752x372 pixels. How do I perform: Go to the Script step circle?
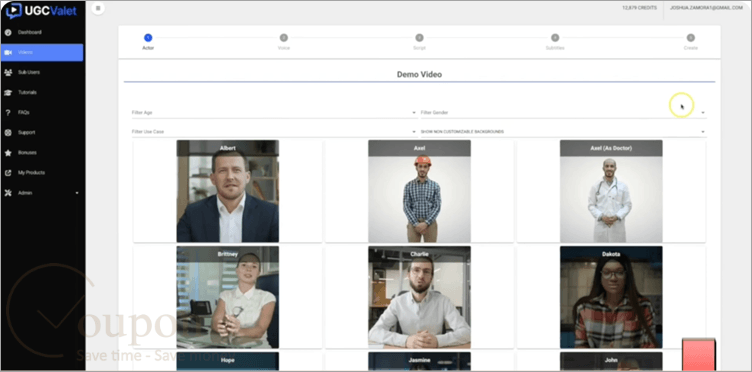419,38
